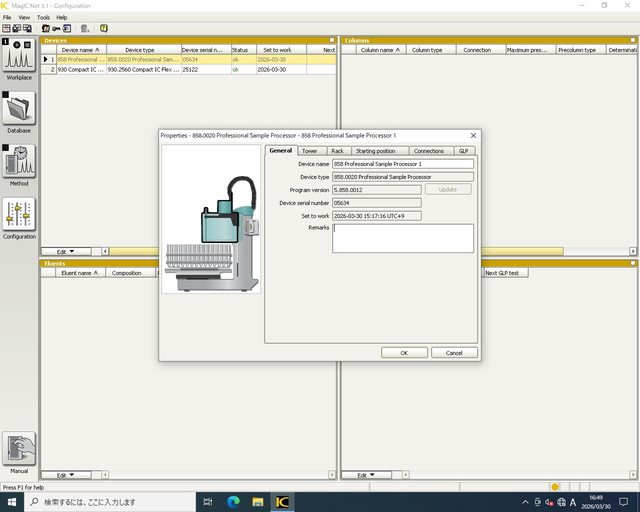
Task: Launch Microsoft Edge from the taskbar
Action: pyautogui.click(x=233, y=502)
